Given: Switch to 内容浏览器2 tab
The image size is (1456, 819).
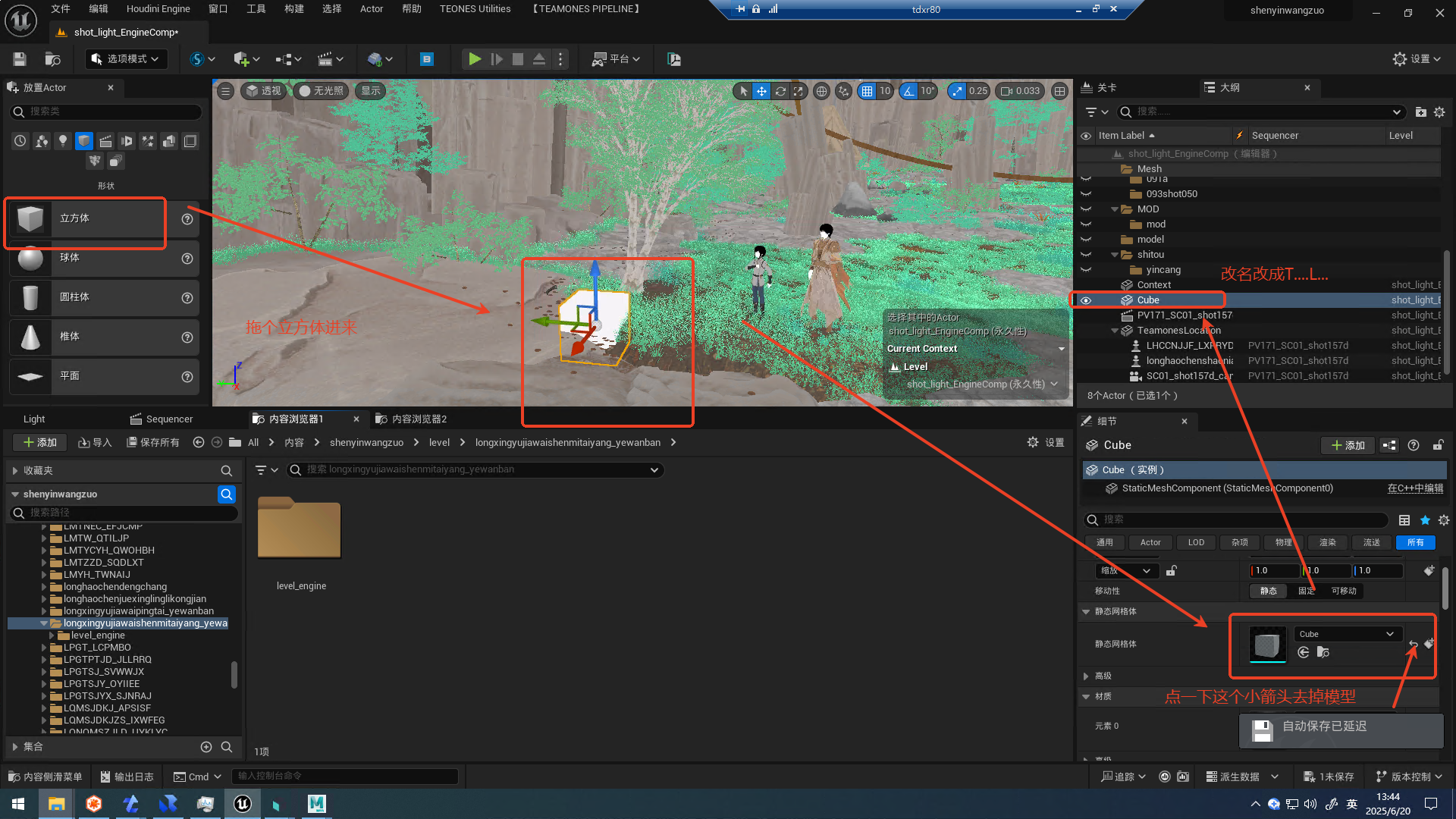Looking at the screenshot, I should pos(419,419).
